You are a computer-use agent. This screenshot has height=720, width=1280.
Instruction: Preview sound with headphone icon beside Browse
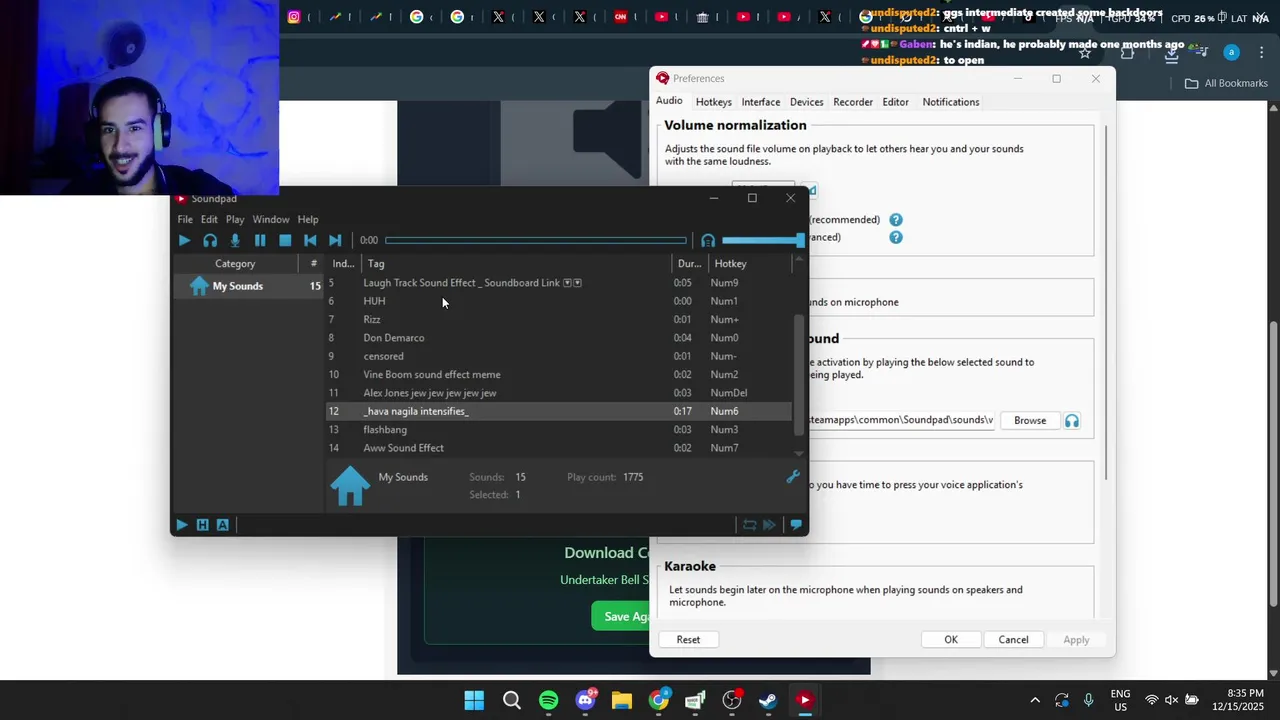click(x=1072, y=421)
